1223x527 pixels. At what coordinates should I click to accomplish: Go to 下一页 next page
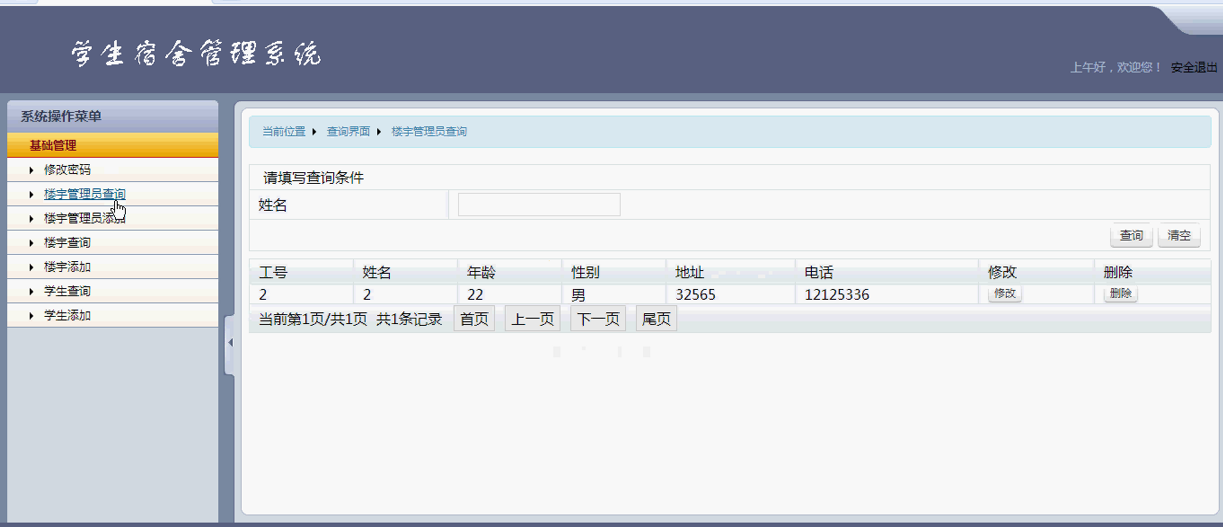598,319
